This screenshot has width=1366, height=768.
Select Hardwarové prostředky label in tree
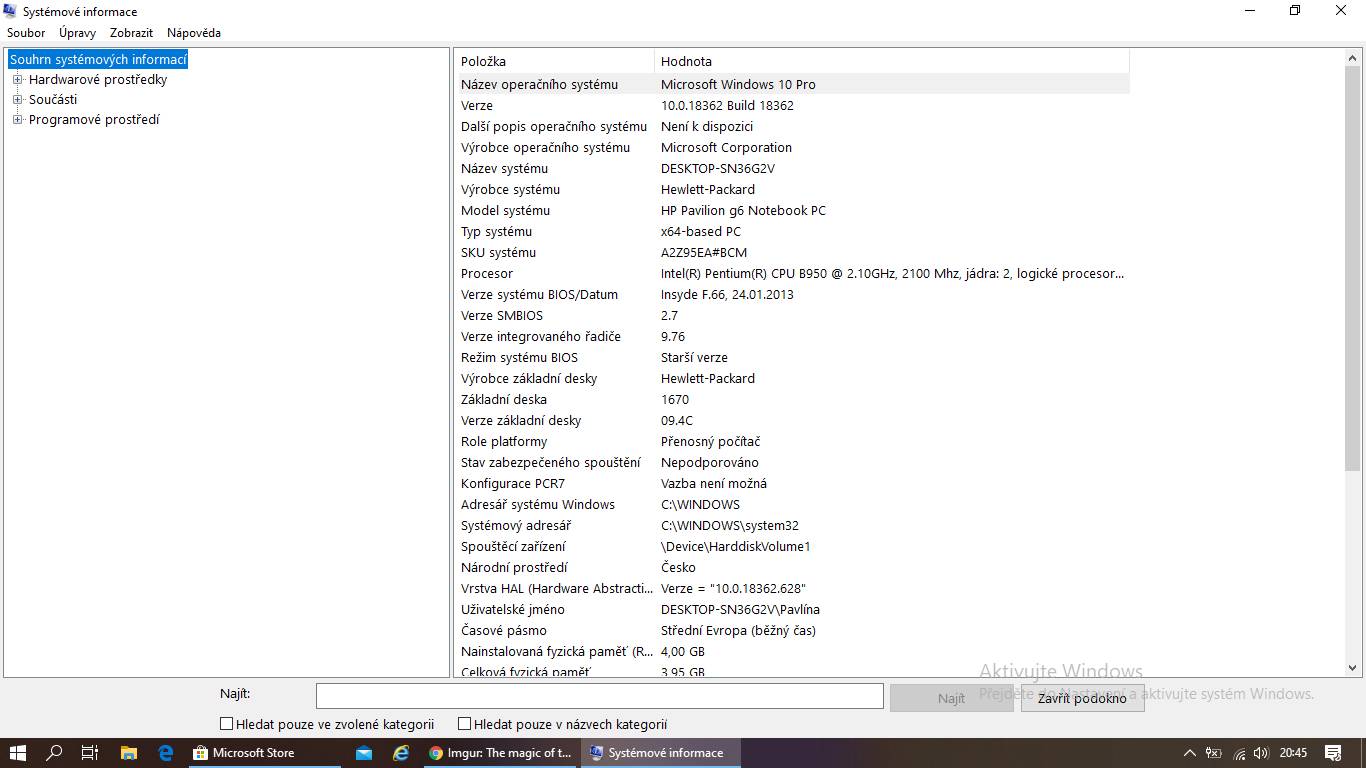98,80
